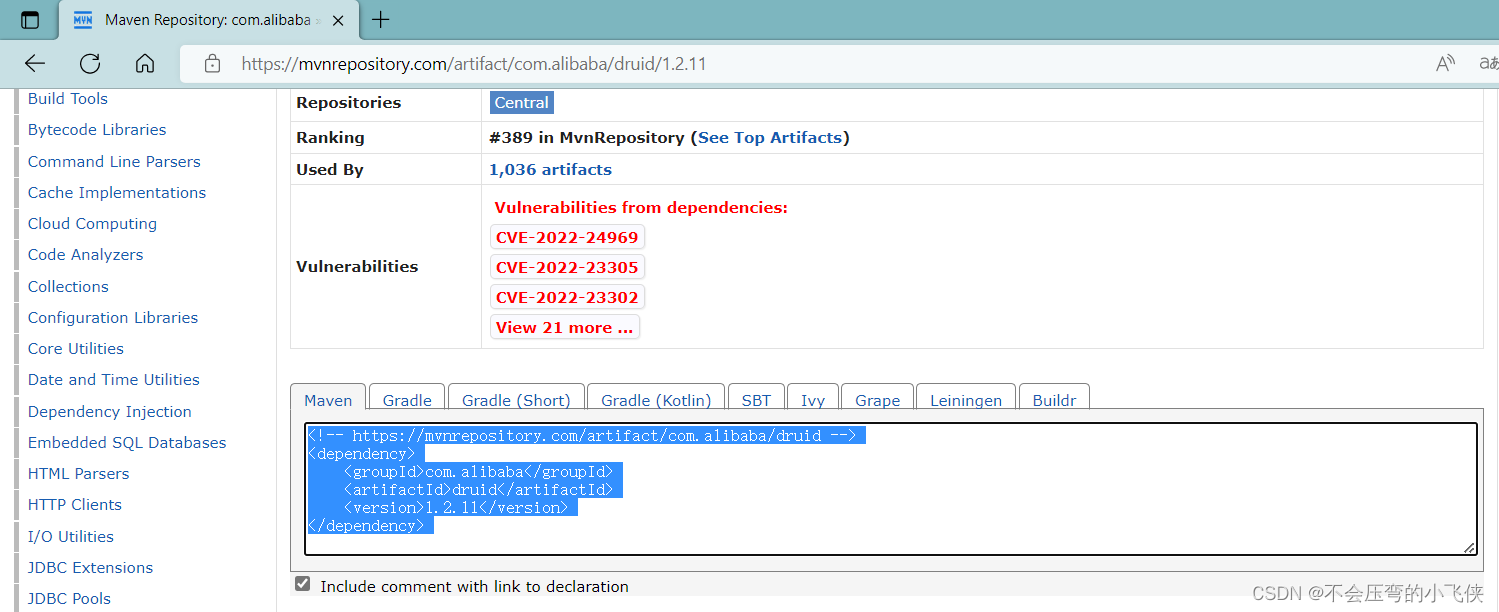Switch to the Ivy tab

coord(813,399)
